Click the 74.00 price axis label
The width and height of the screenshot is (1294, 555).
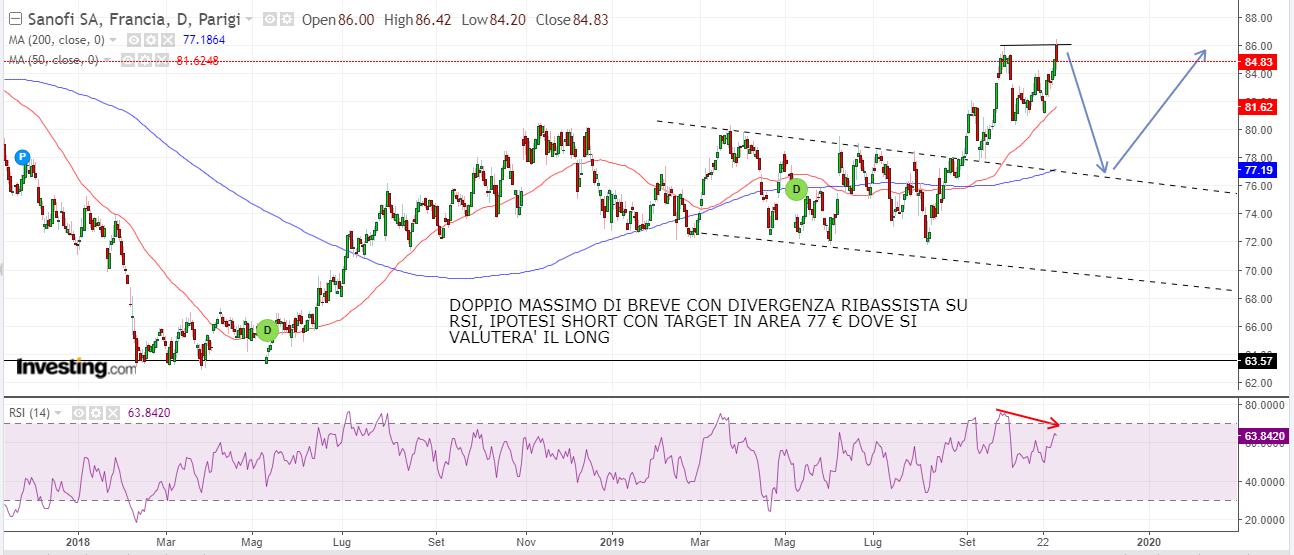point(1258,214)
